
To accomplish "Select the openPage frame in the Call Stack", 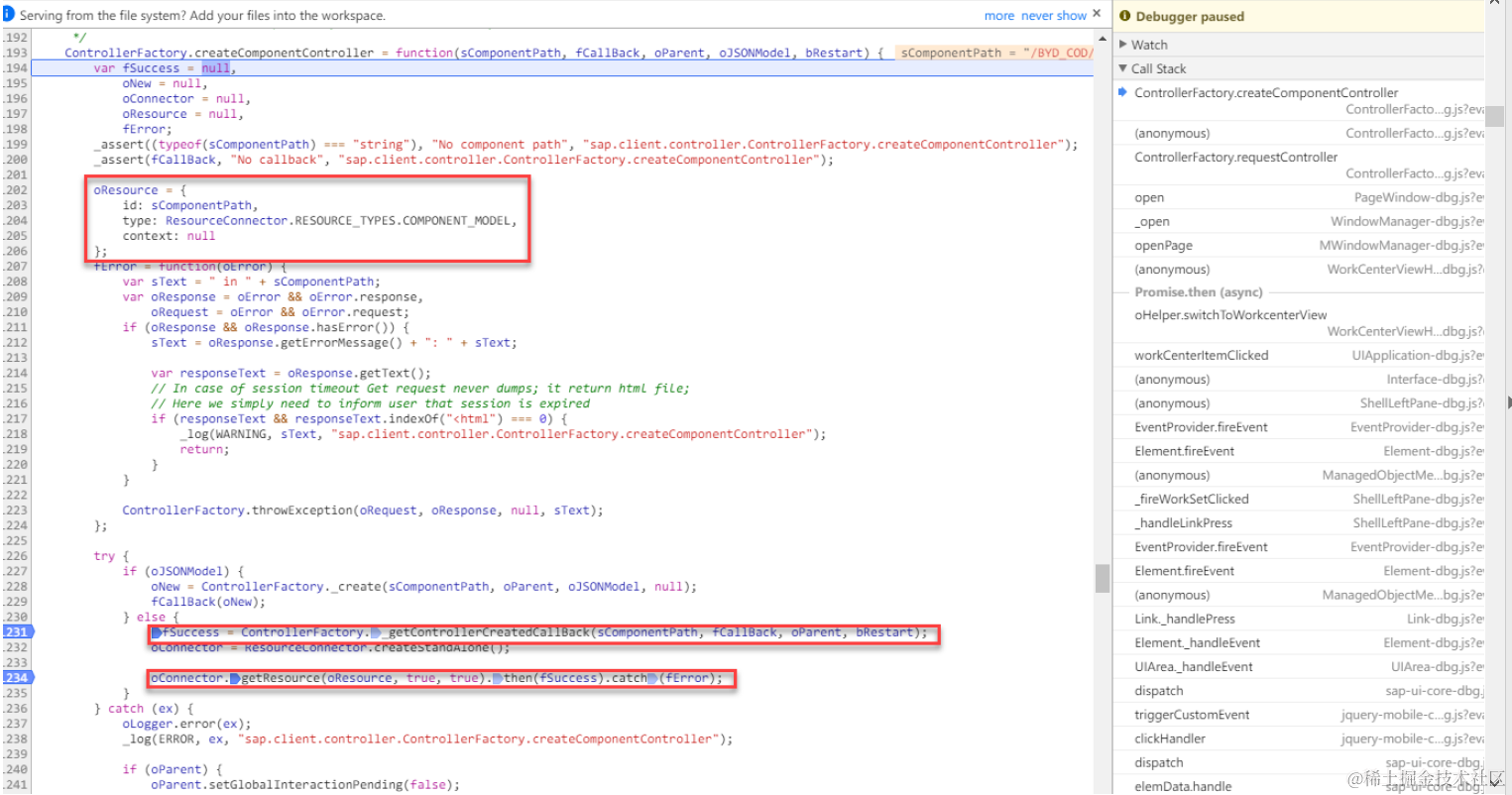I will pos(1164,245).
